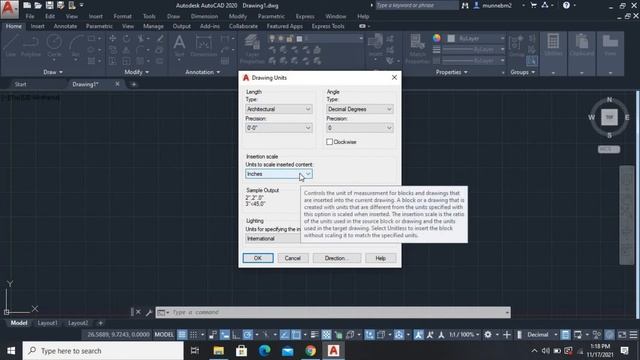Open the AutoCAD application menu button
640x360 pixels.
(x=9, y=9)
